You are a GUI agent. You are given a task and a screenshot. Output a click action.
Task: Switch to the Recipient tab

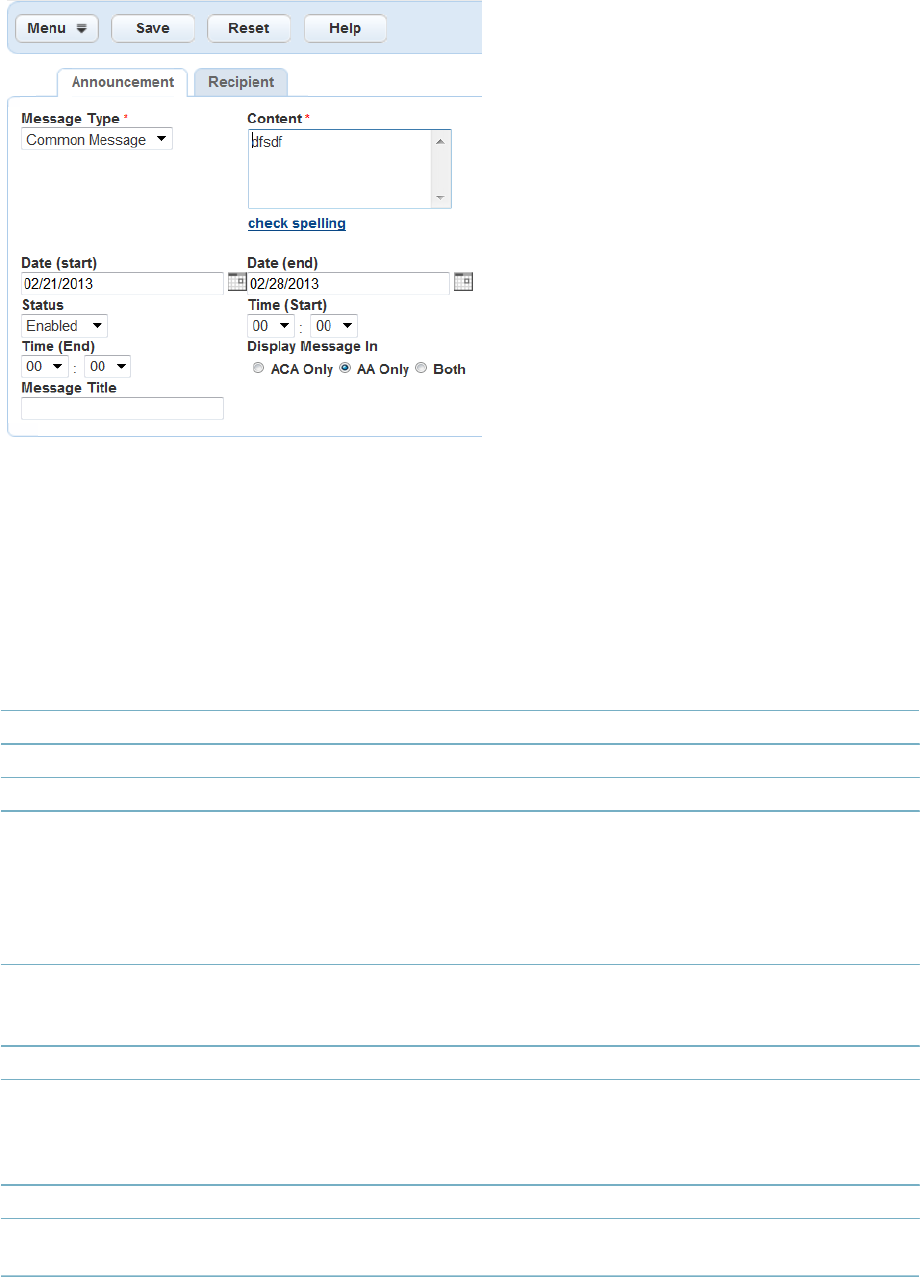click(241, 82)
